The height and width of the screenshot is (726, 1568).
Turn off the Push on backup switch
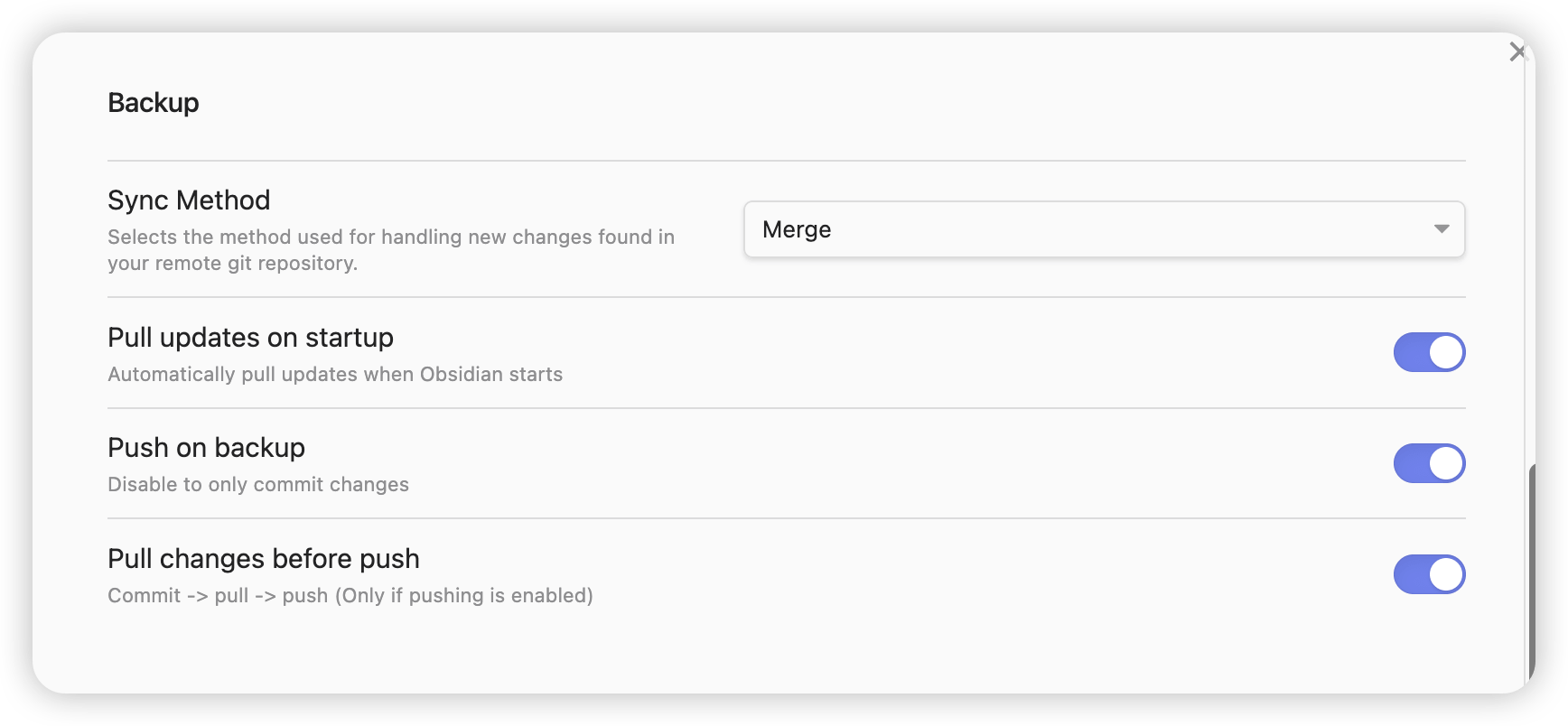1429,463
